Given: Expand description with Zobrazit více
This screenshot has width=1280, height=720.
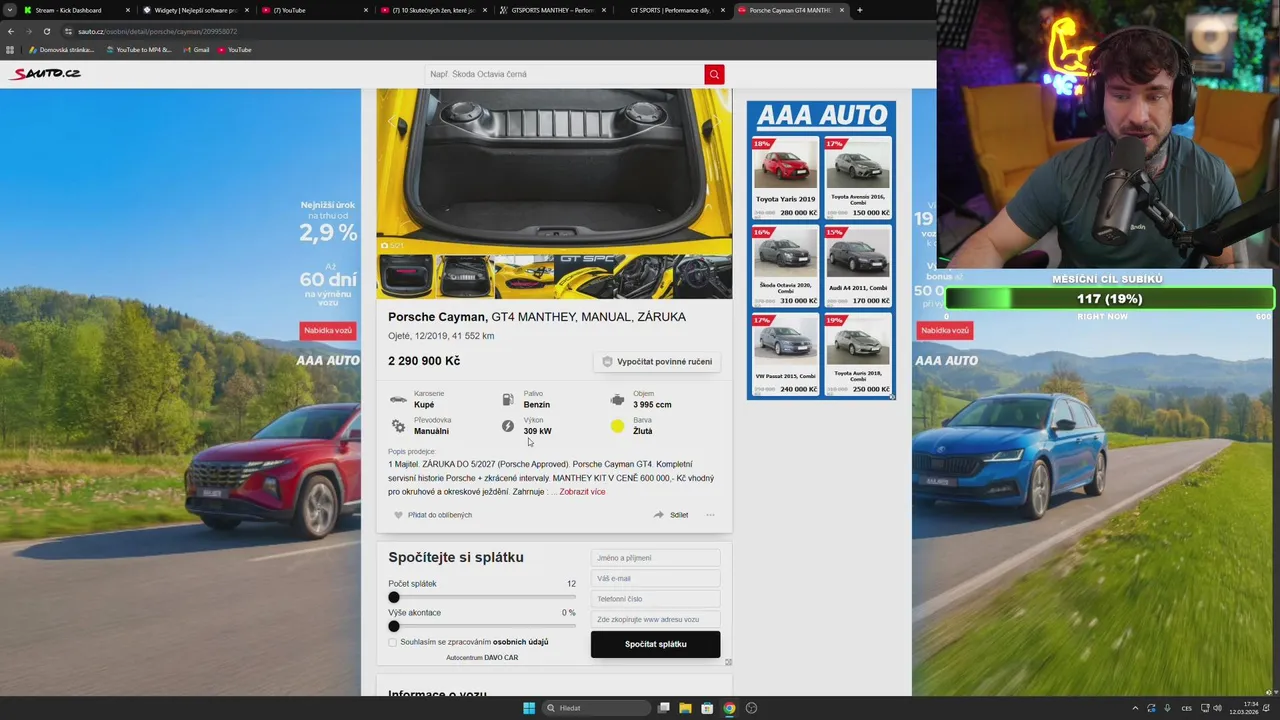Looking at the screenshot, I should click(x=582, y=492).
